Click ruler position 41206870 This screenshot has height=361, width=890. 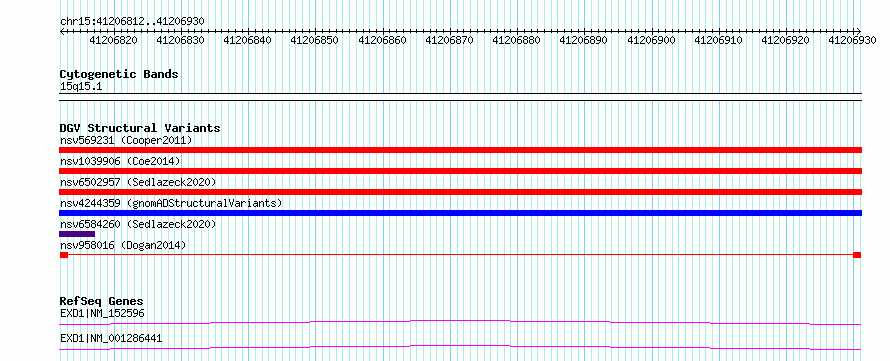pyautogui.click(x=450, y=40)
